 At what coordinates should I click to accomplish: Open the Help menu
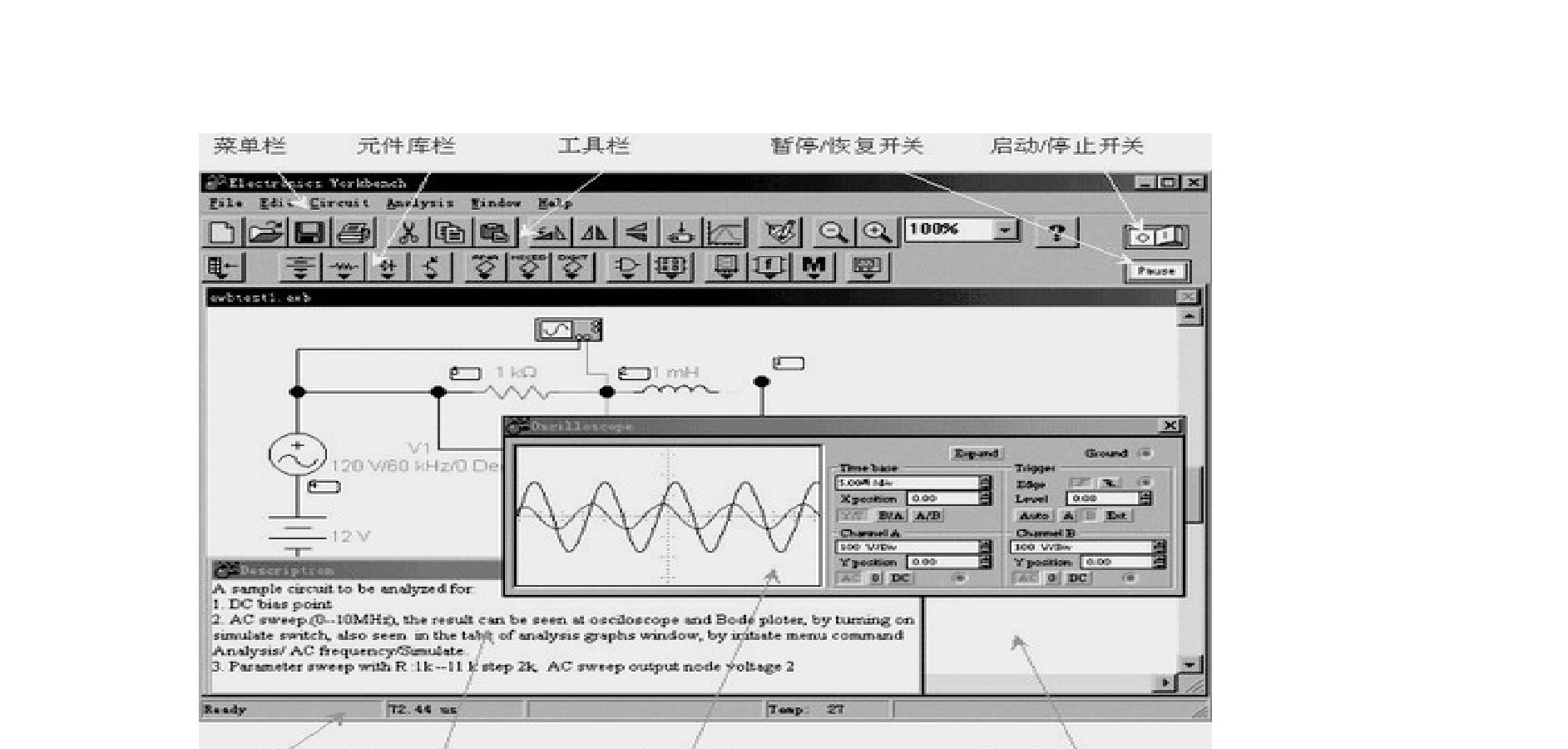click(x=556, y=203)
